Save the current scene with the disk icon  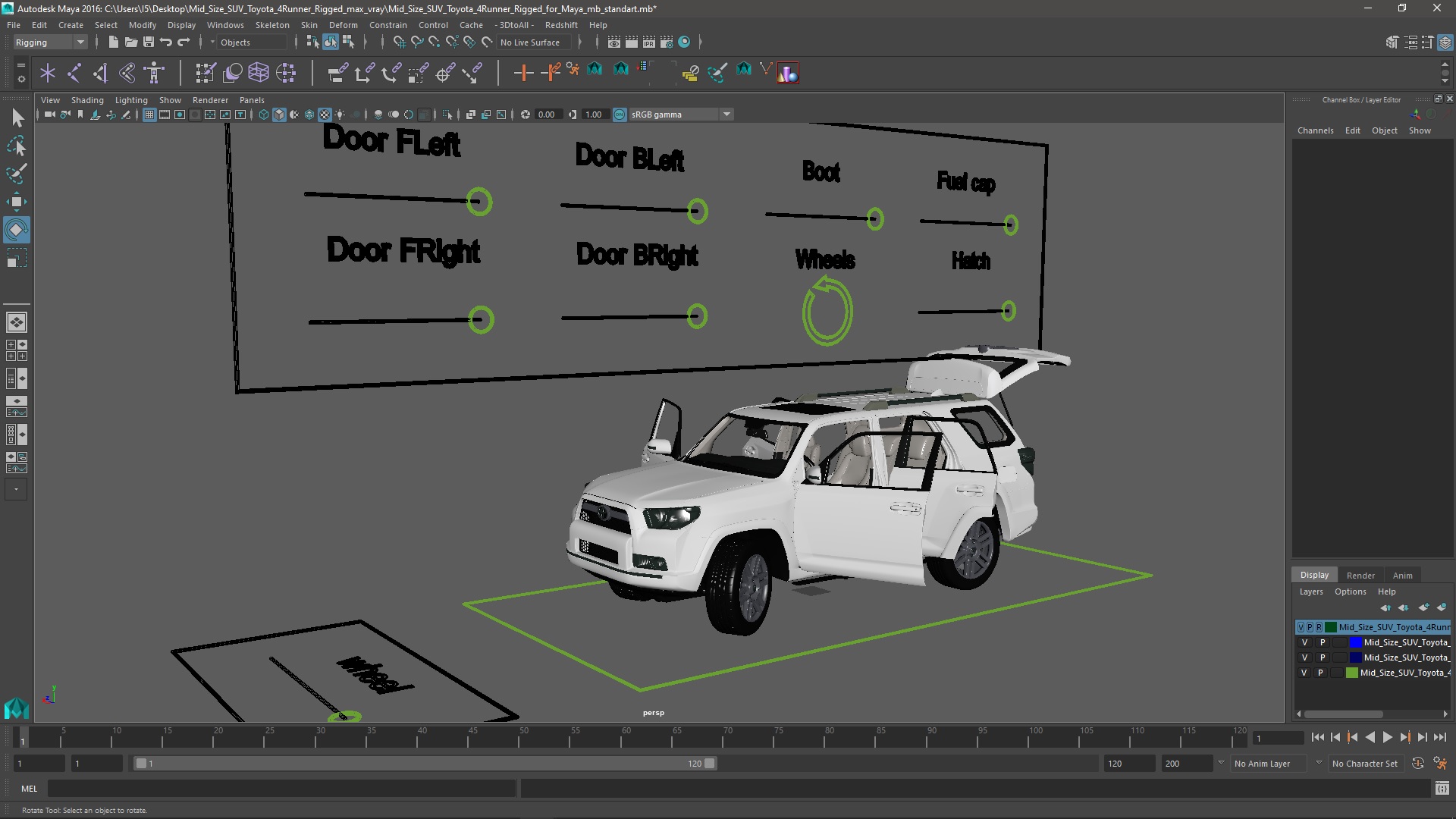(148, 42)
